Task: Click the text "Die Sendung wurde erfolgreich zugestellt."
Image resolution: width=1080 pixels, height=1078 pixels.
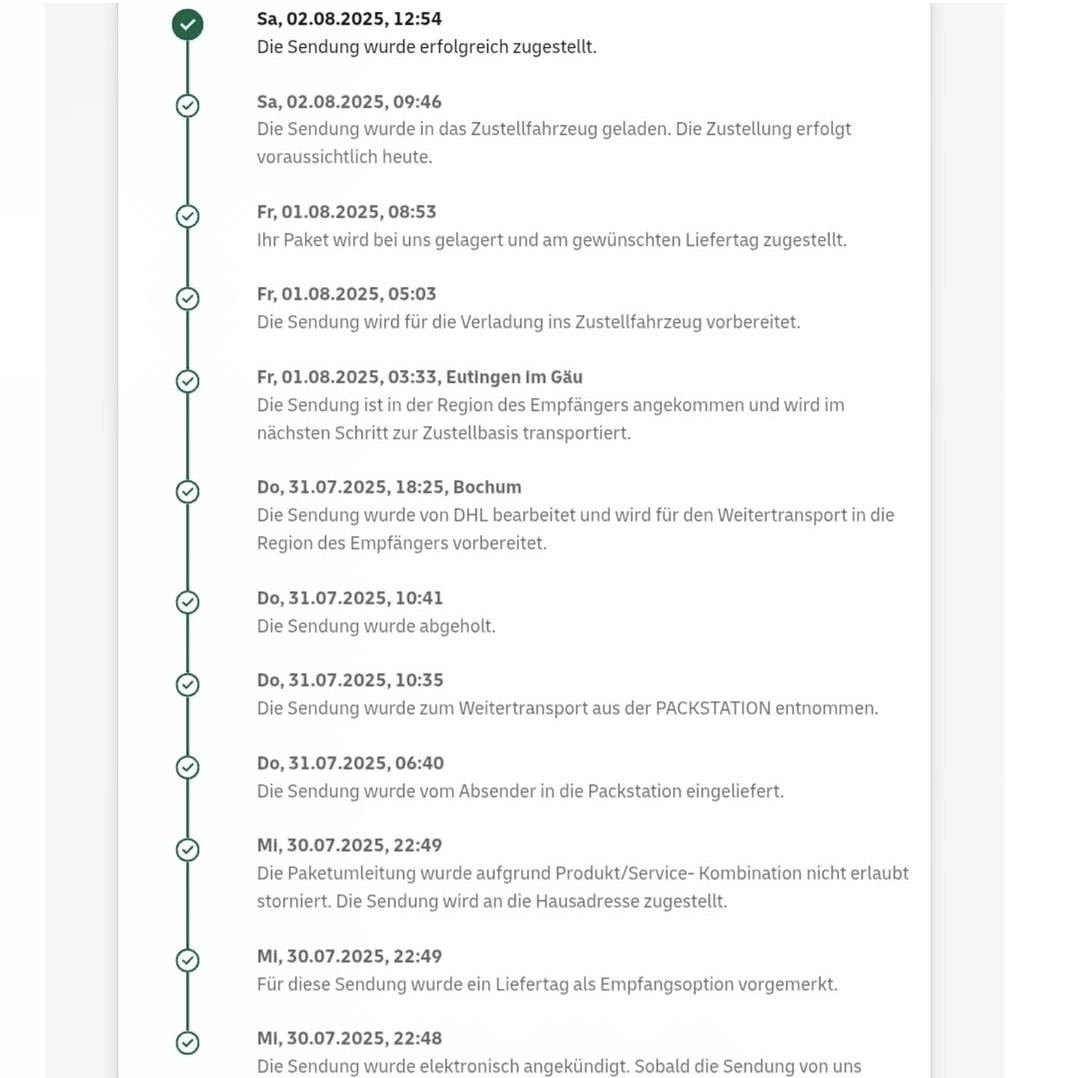Action: [x=426, y=47]
